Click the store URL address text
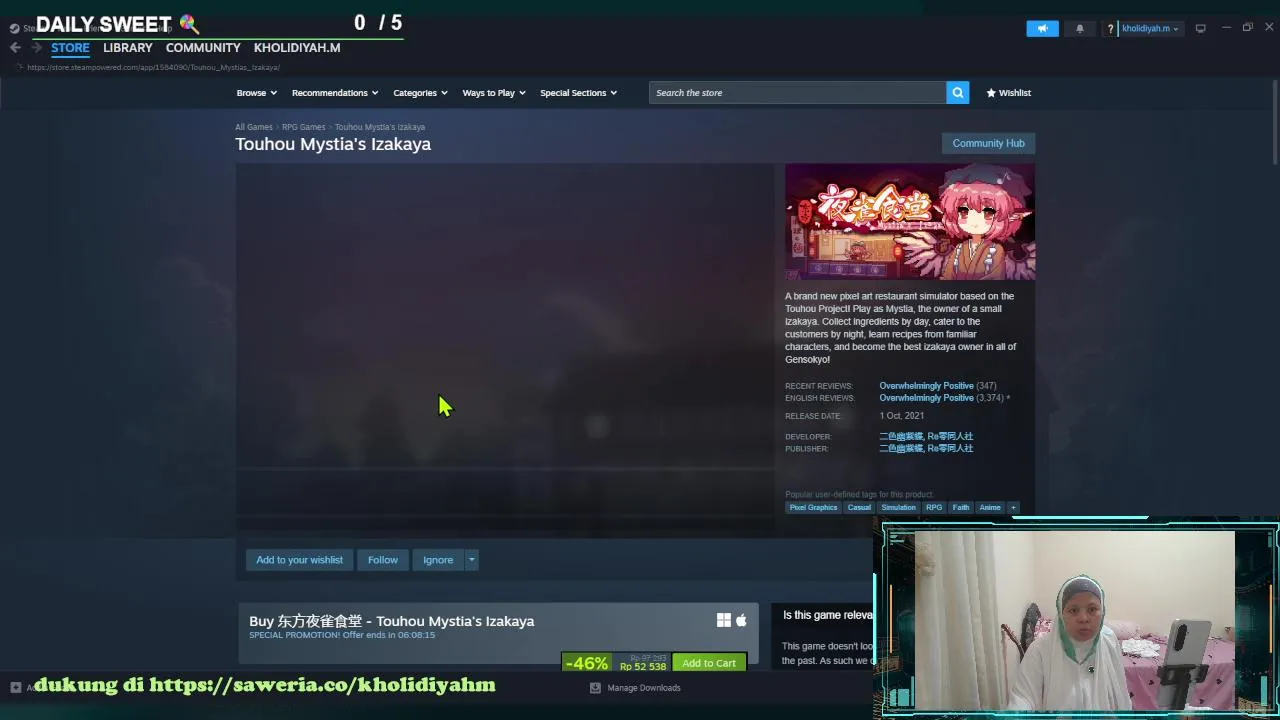 tap(153, 67)
